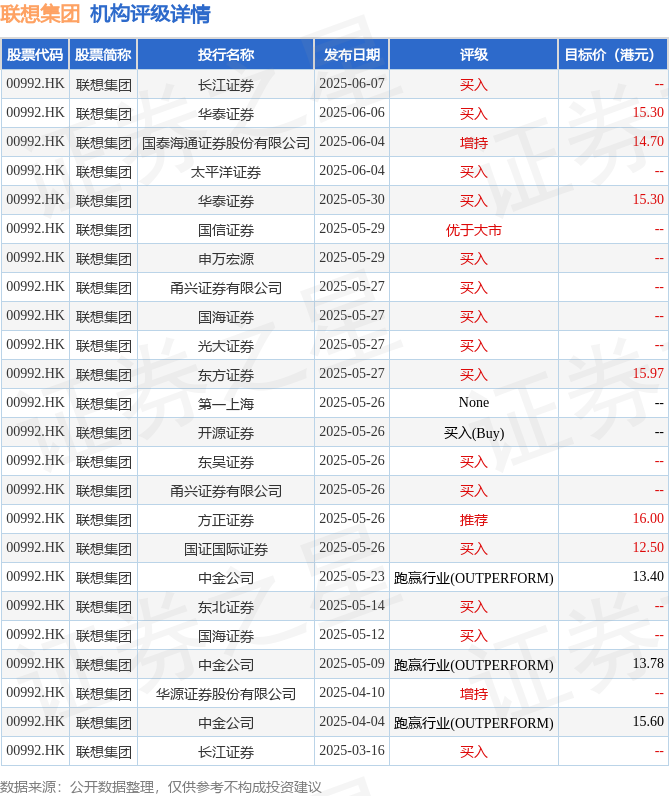Click the 买入(Buy) rating
Screen dimensions: 669x796
pyautogui.click(x=474, y=433)
